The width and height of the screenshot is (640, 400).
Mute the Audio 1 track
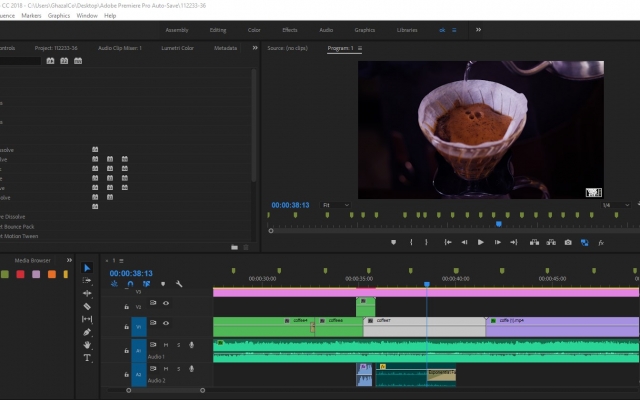pos(166,345)
